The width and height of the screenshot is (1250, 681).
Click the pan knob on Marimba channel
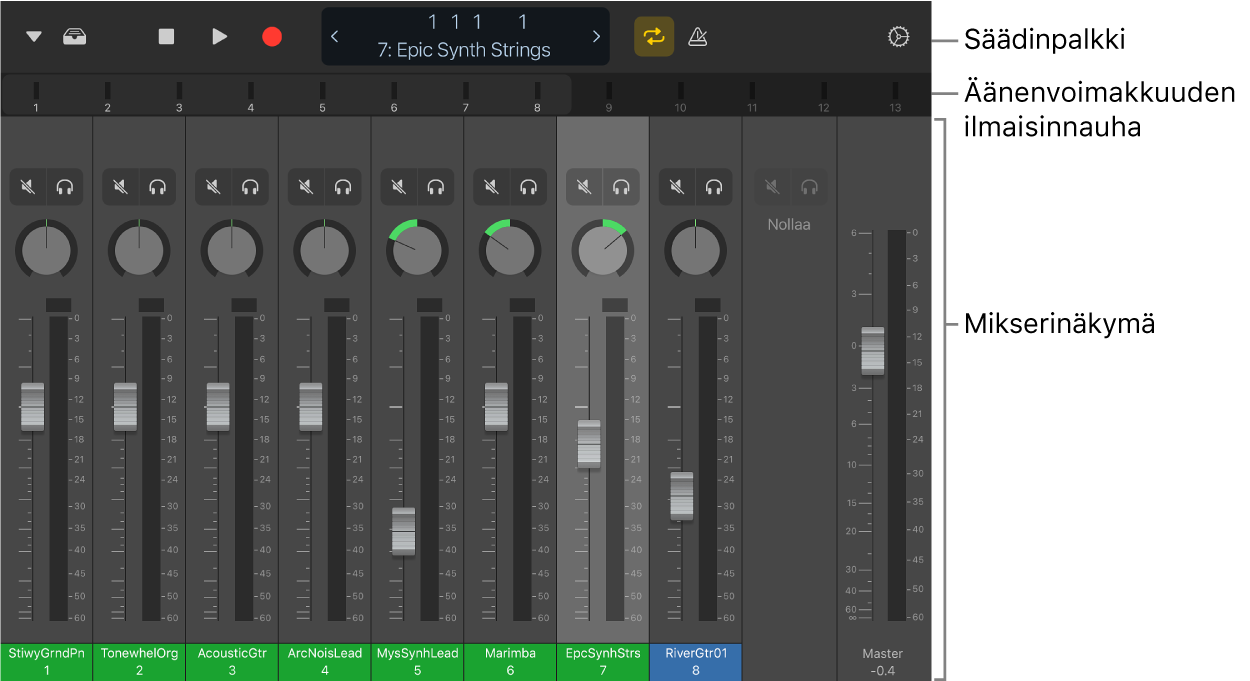tap(510, 250)
